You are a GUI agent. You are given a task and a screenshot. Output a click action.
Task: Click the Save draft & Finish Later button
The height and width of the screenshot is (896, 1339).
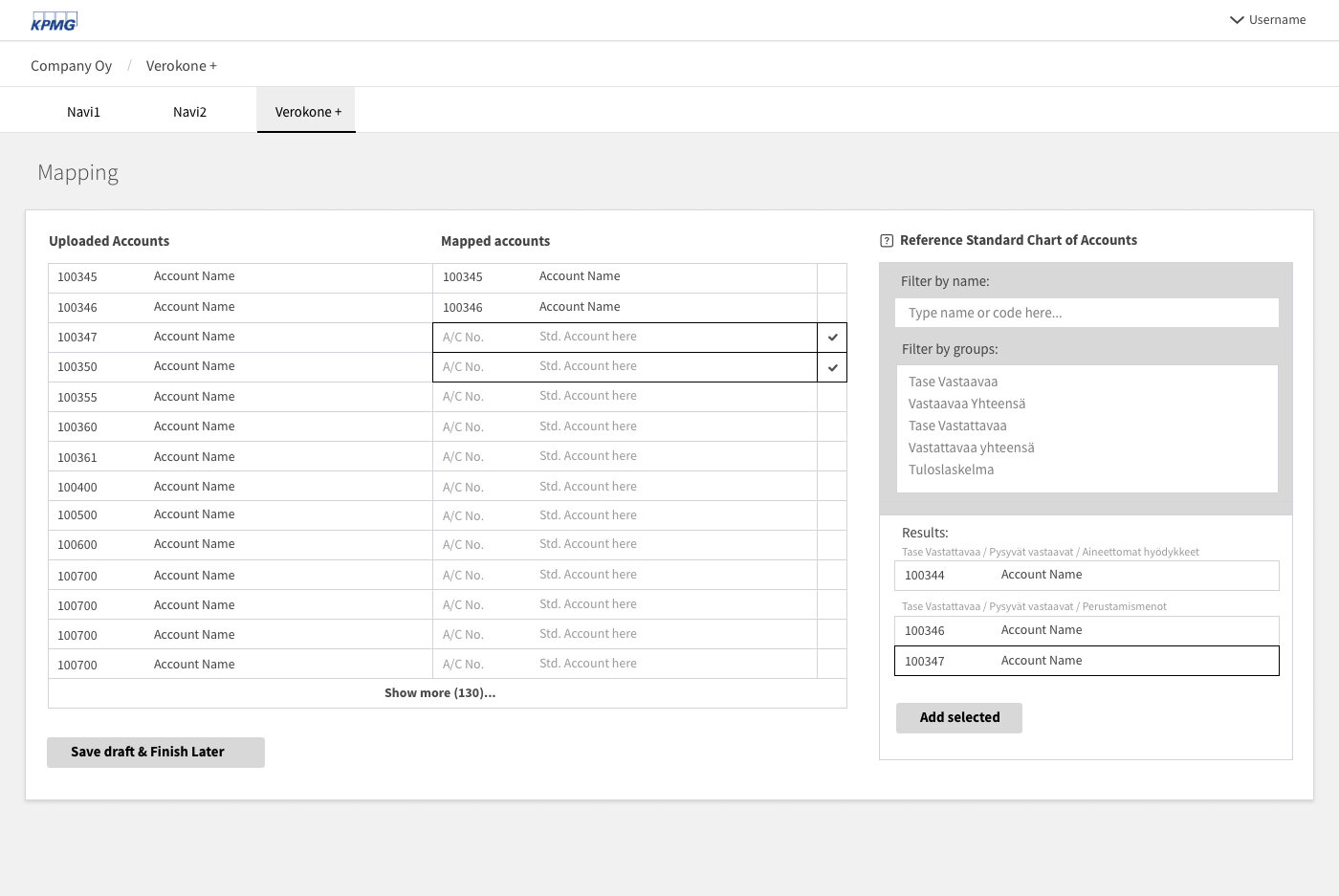point(156,752)
